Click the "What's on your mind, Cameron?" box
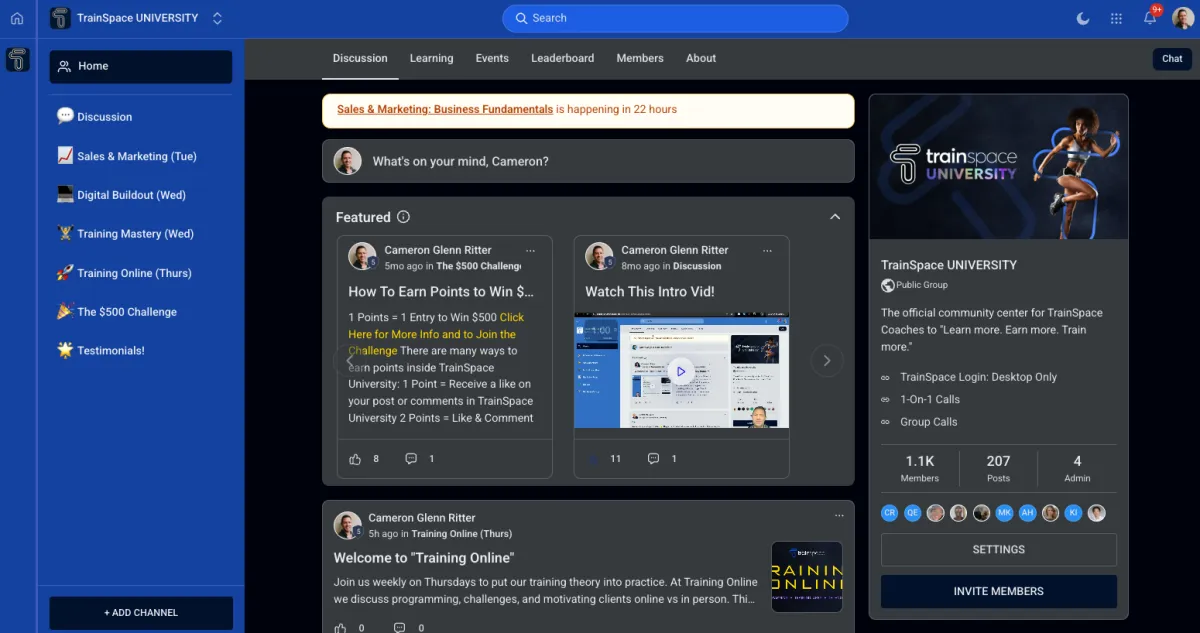Screen dimensions: 1200x633 pos(588,161)
